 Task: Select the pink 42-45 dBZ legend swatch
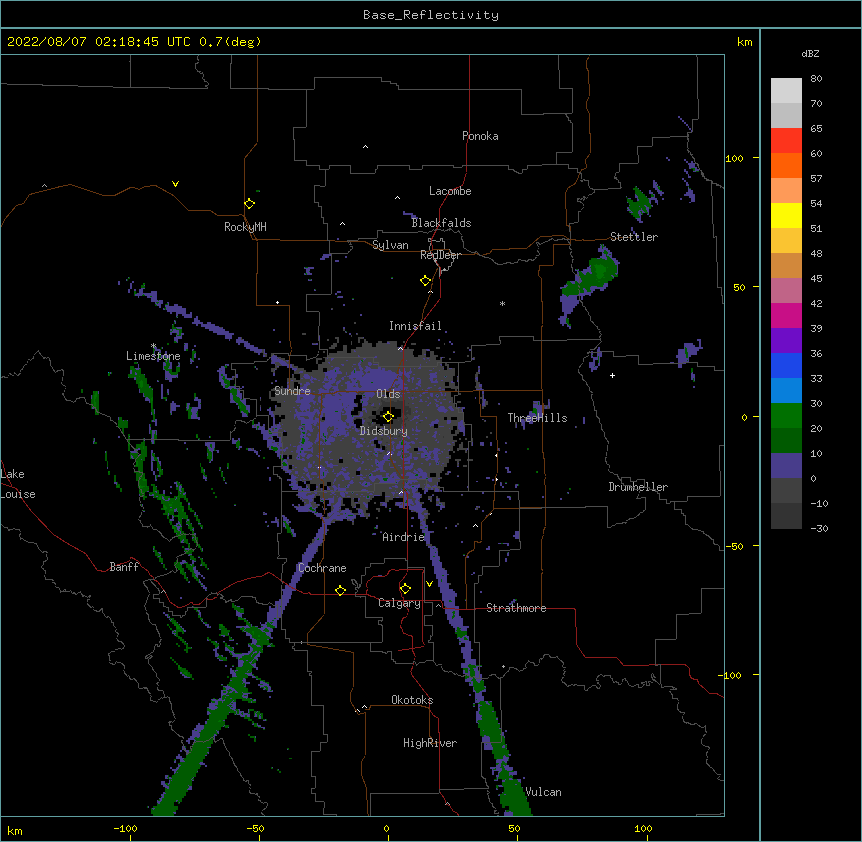point(786,291)
